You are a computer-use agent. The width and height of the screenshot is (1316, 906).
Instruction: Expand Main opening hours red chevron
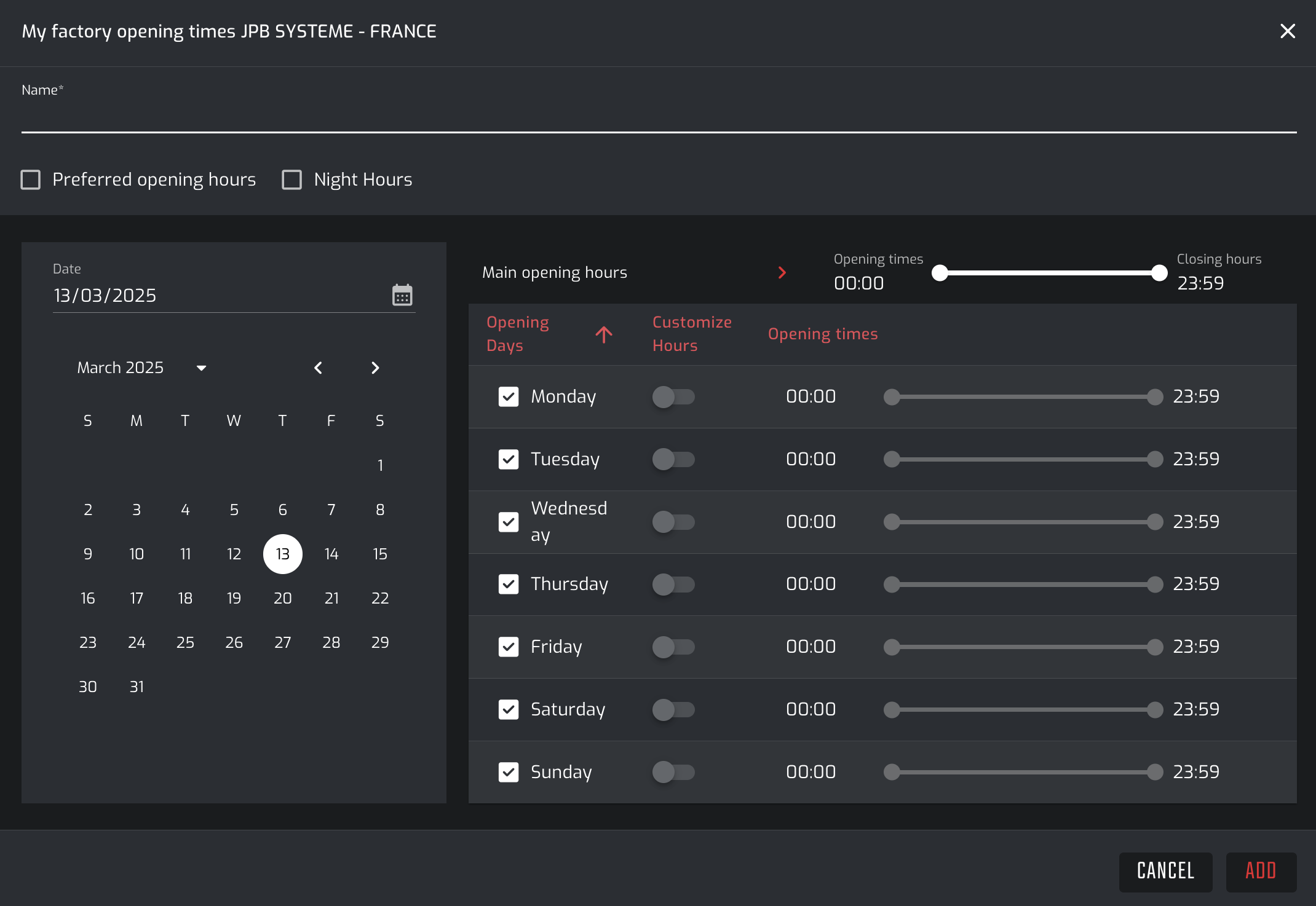782,272
